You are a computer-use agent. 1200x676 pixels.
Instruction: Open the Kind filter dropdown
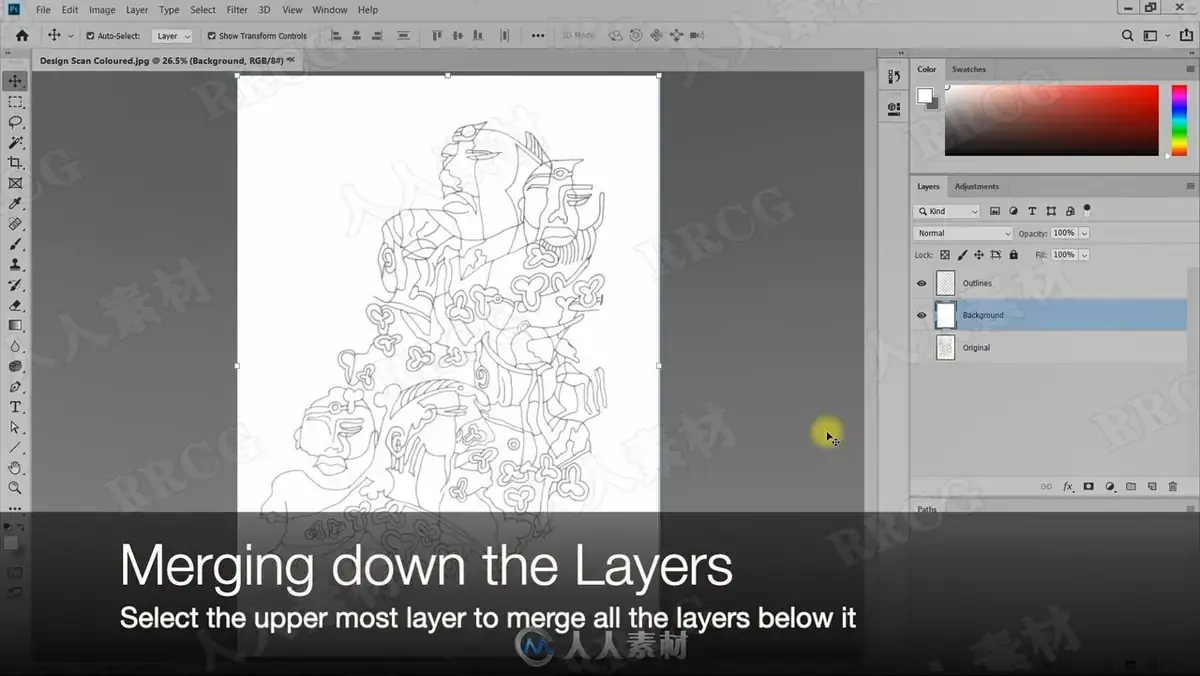(x=947, y=211)
